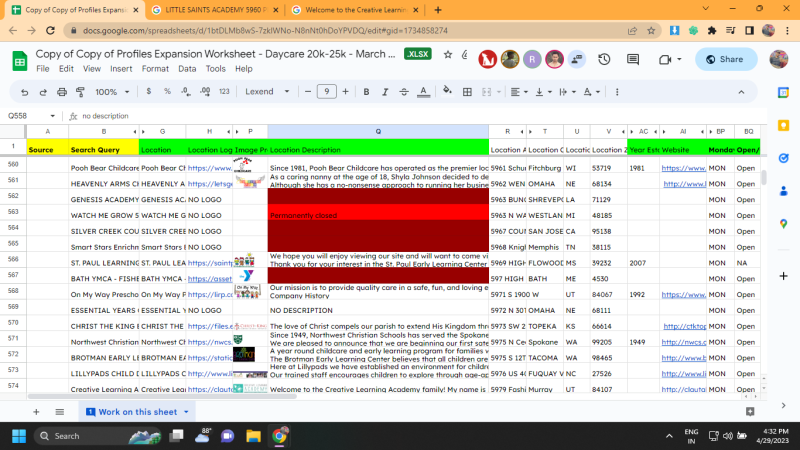Image resolution: width=800 pixels, height=450 pixels.
Task: Open fill color picker
Action: click(x=447, y=91)
